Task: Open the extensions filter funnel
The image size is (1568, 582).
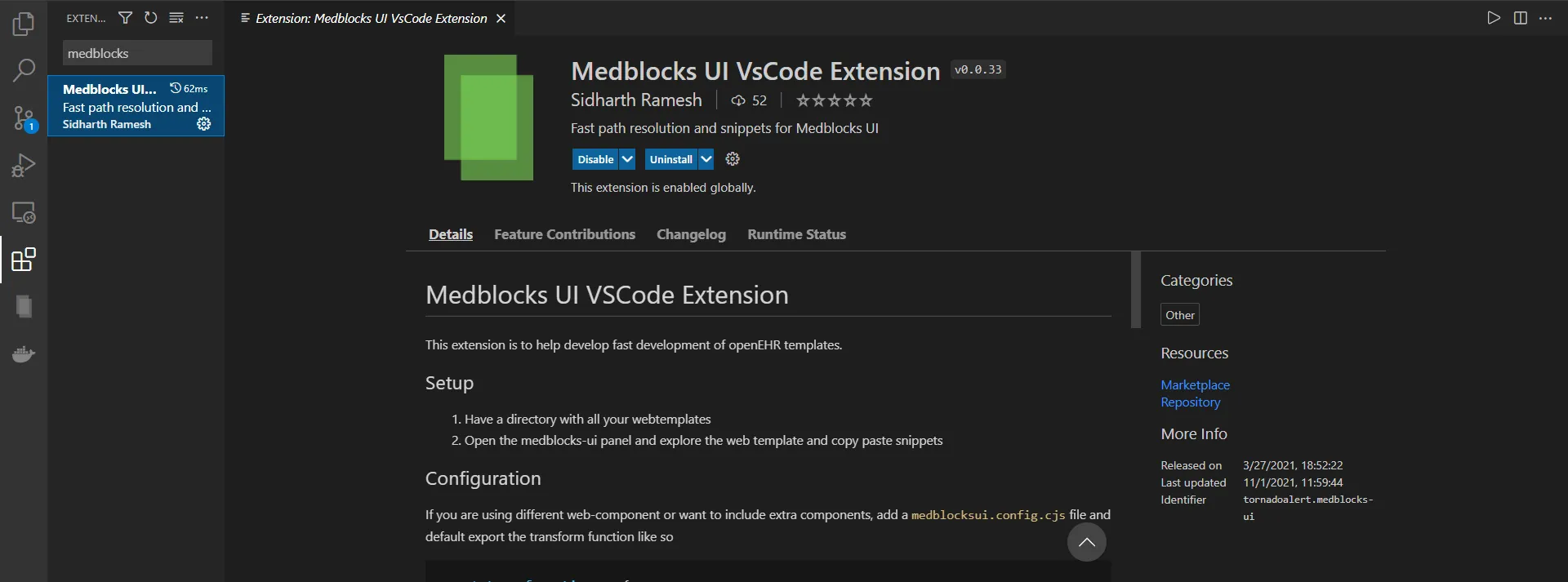Action: tap(125, 18)
